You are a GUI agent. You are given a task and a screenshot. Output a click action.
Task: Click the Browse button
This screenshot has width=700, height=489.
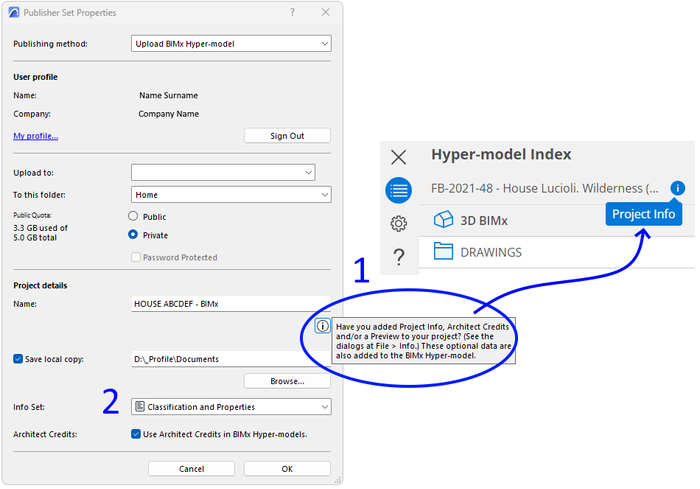(x=287, y=381)
